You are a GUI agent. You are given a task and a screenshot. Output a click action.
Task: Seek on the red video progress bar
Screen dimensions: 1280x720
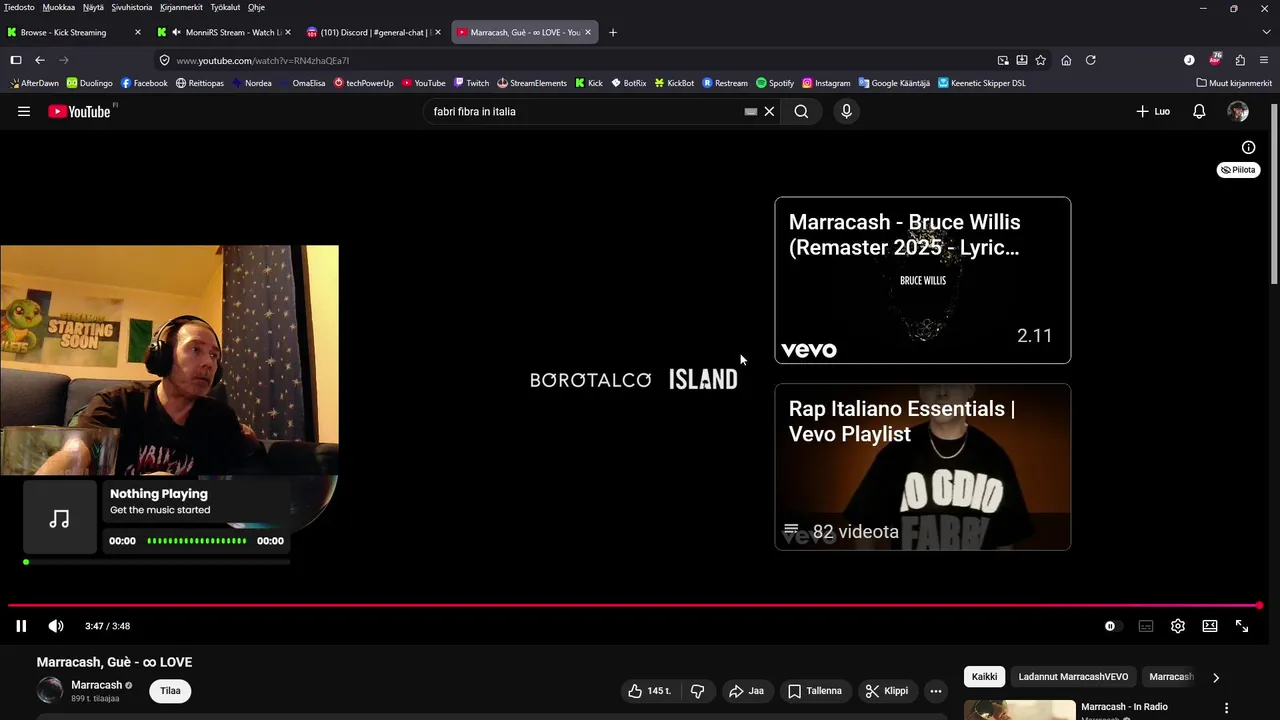pos(634,605)
